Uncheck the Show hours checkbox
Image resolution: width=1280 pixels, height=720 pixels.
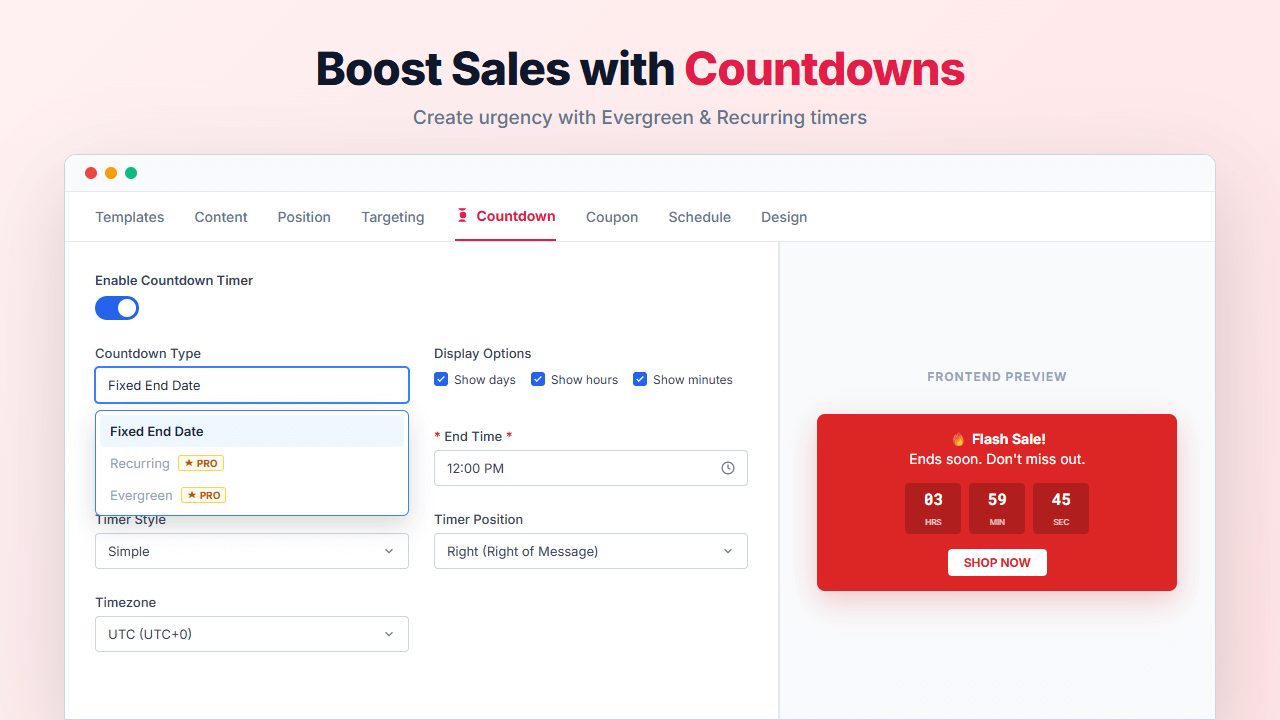(x=538, y=379)
